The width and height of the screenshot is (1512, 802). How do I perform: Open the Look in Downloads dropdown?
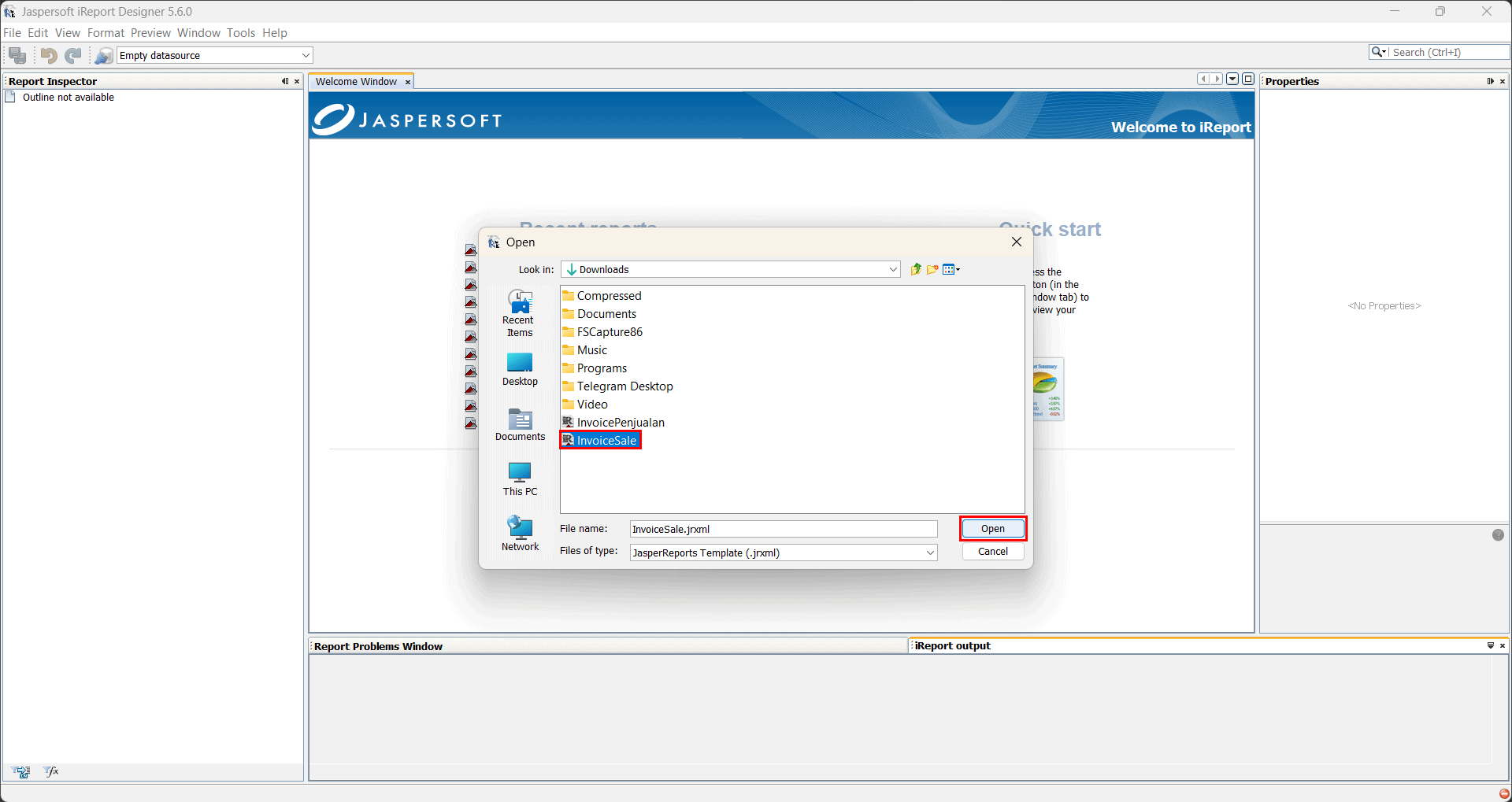click(731, 269)
